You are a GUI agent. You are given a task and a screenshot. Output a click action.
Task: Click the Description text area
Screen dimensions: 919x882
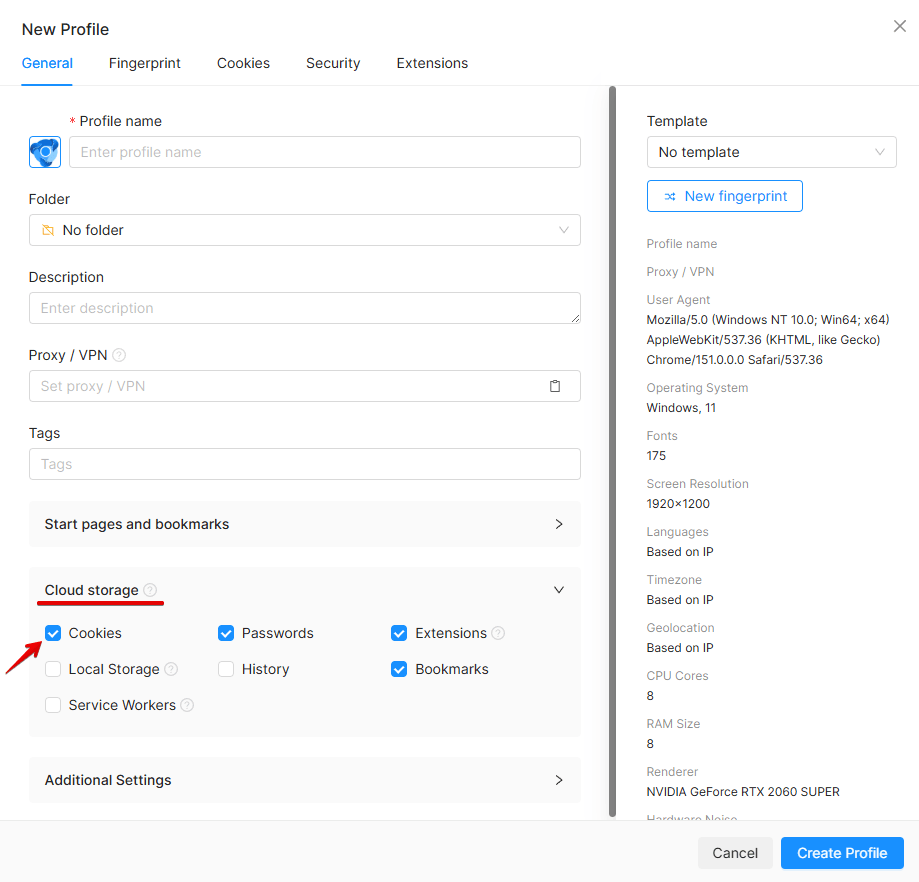305,308
